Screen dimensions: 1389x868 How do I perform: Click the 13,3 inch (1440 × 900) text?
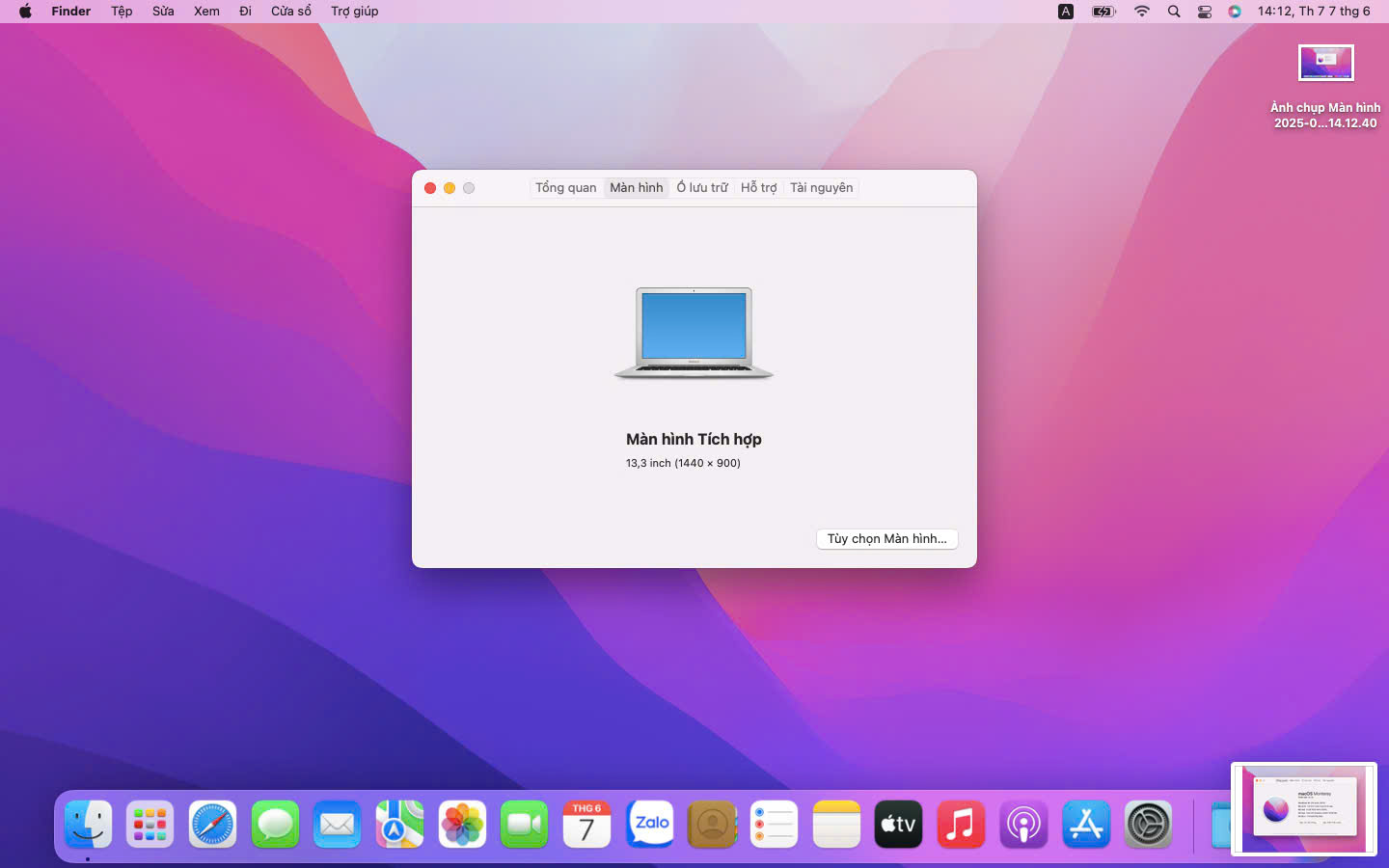[x=683, y=463]
